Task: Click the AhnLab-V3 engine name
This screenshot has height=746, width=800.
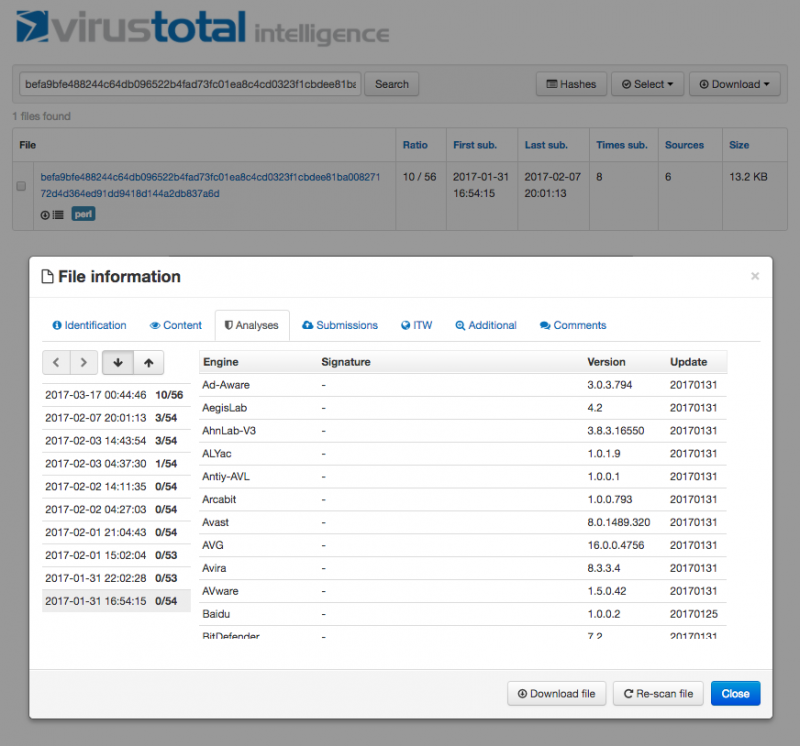Action: pyautogui.click(x=229, y=431)
